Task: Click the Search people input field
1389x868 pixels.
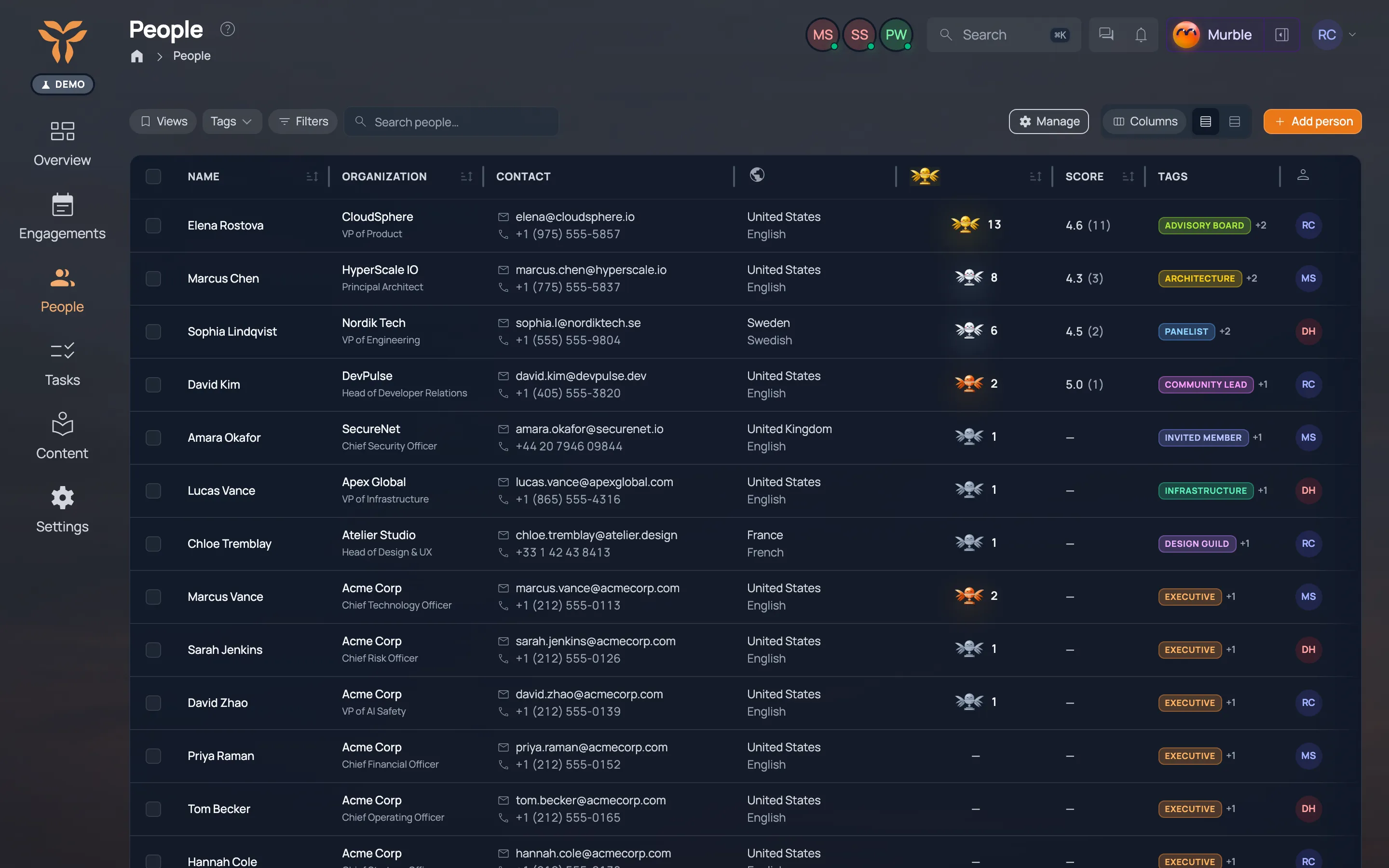Action: coord(451,122)
